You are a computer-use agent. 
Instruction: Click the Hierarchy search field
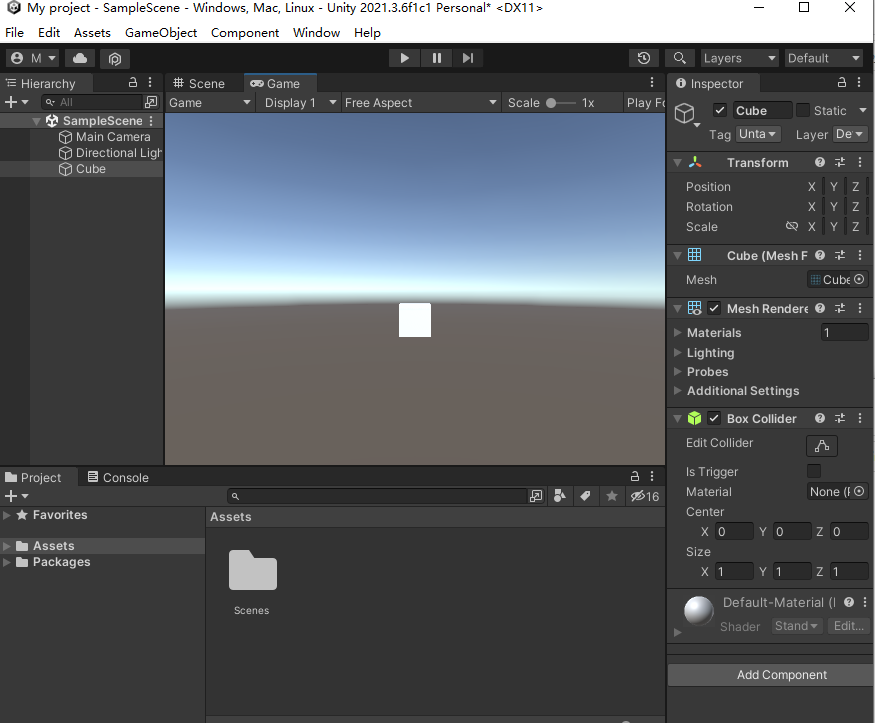(93, 102)
